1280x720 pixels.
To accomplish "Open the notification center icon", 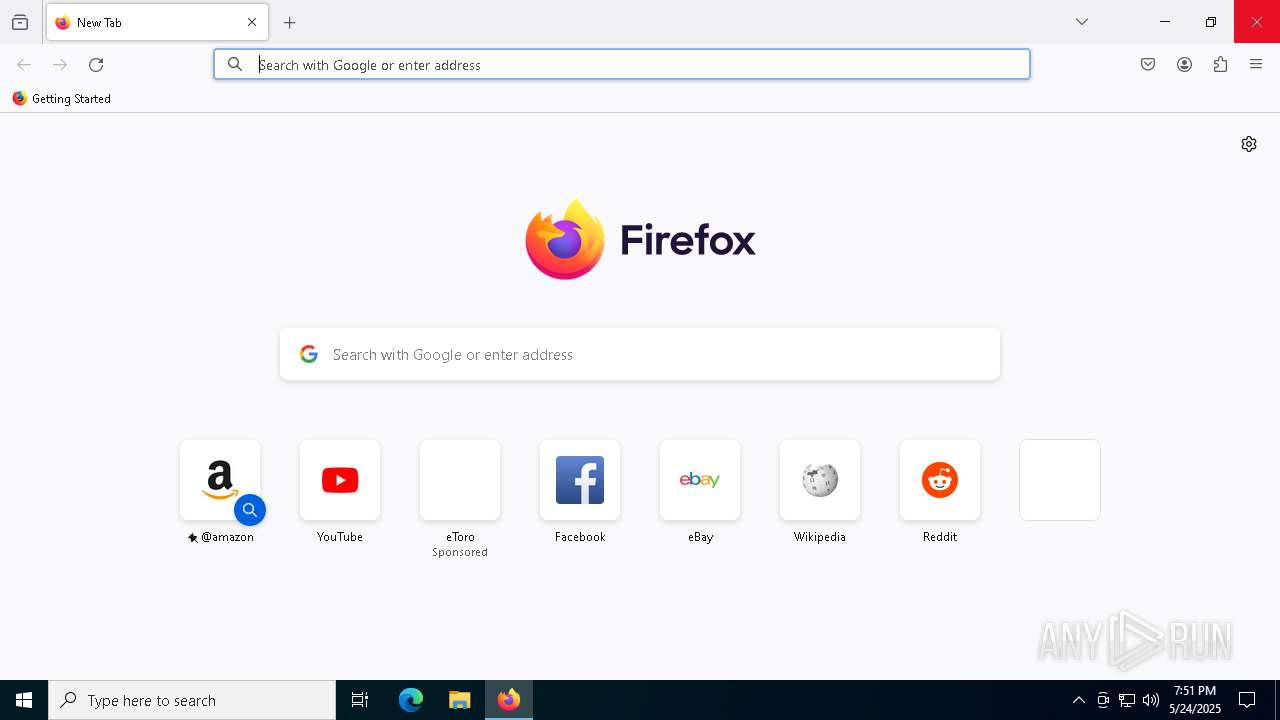I will coord(1247,700).
